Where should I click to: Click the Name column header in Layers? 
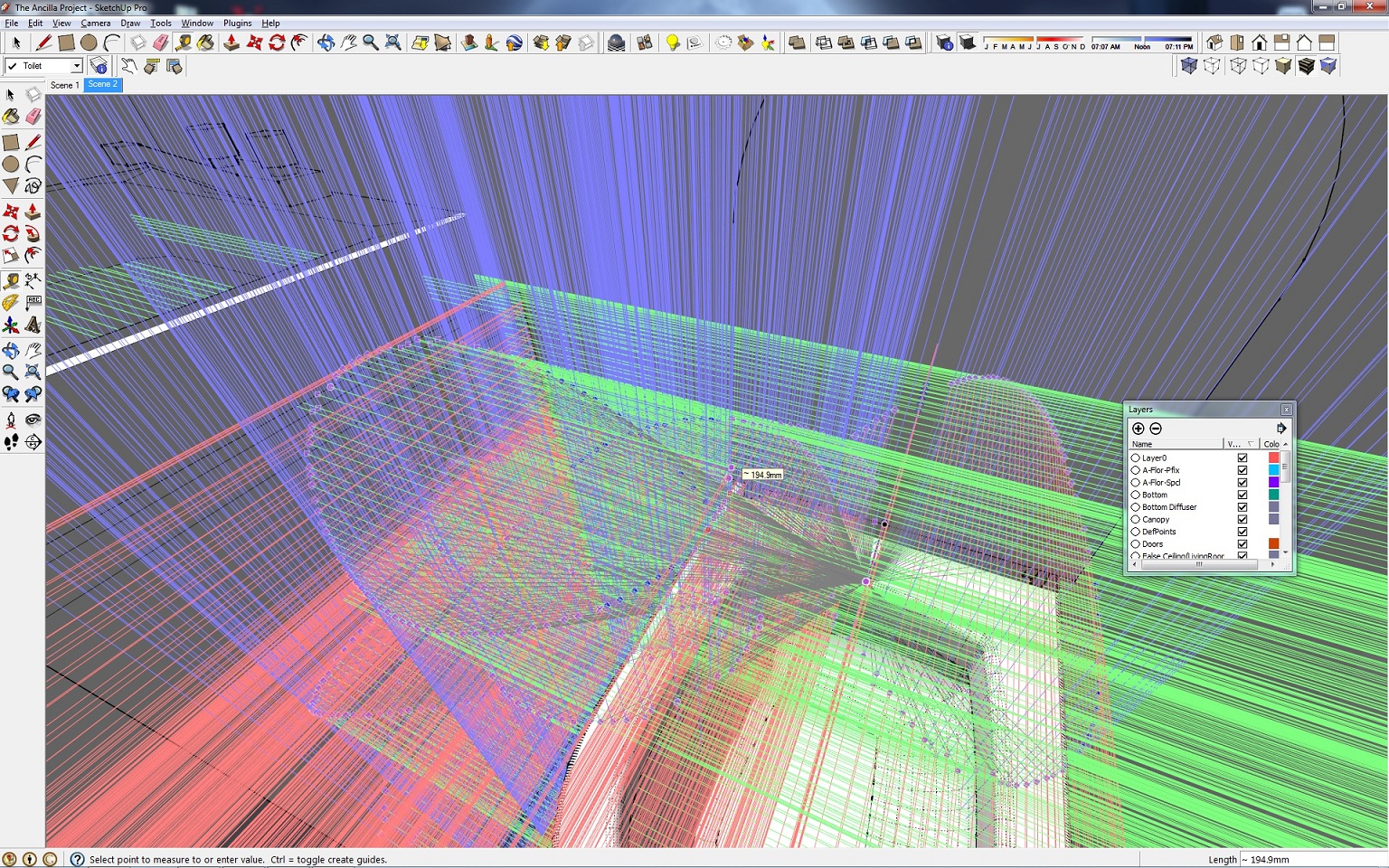[1176, 444]
